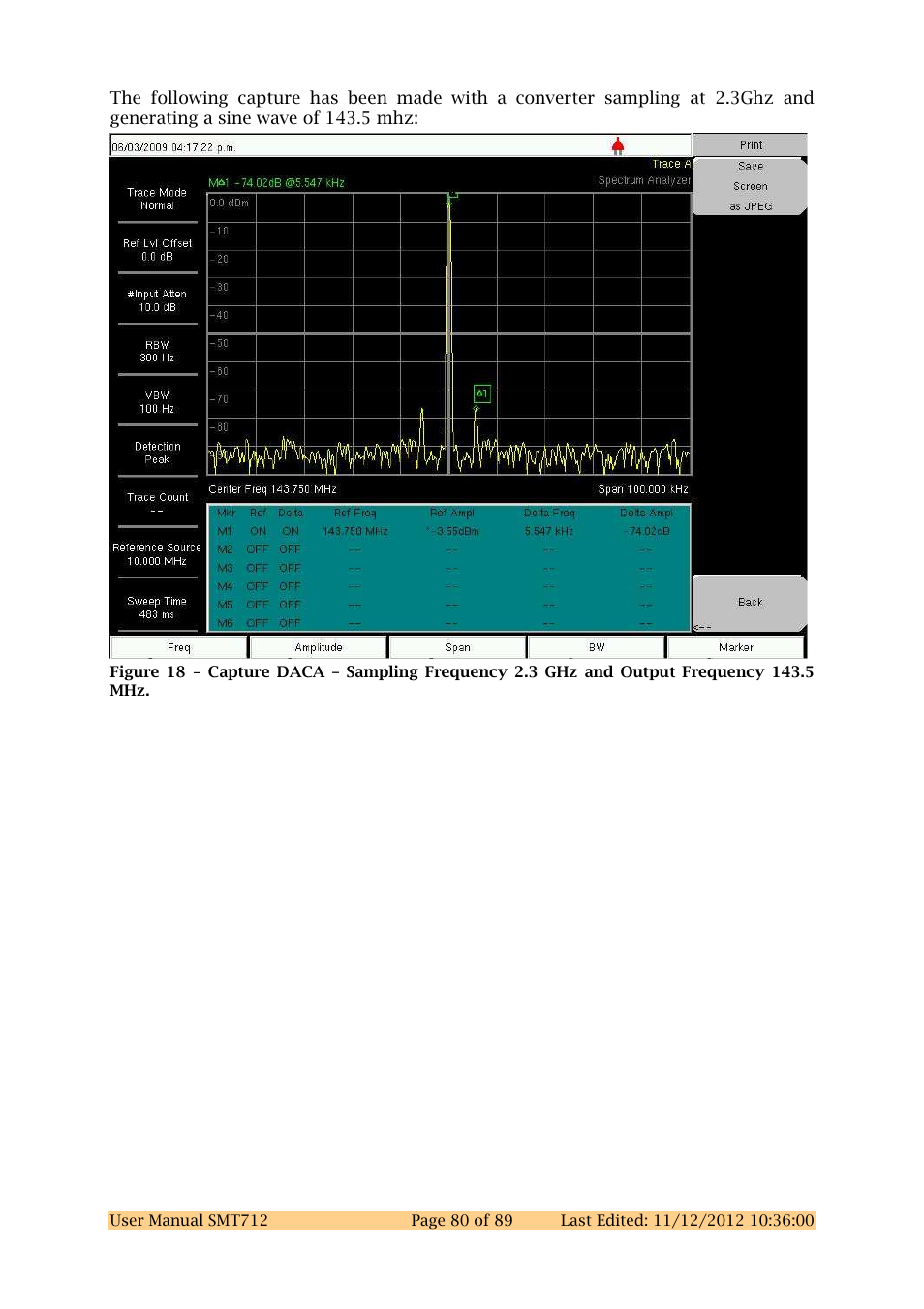This screenshot has height=1309, width=924.
Task: Click the Trace A label
Action: coord(671,164)
